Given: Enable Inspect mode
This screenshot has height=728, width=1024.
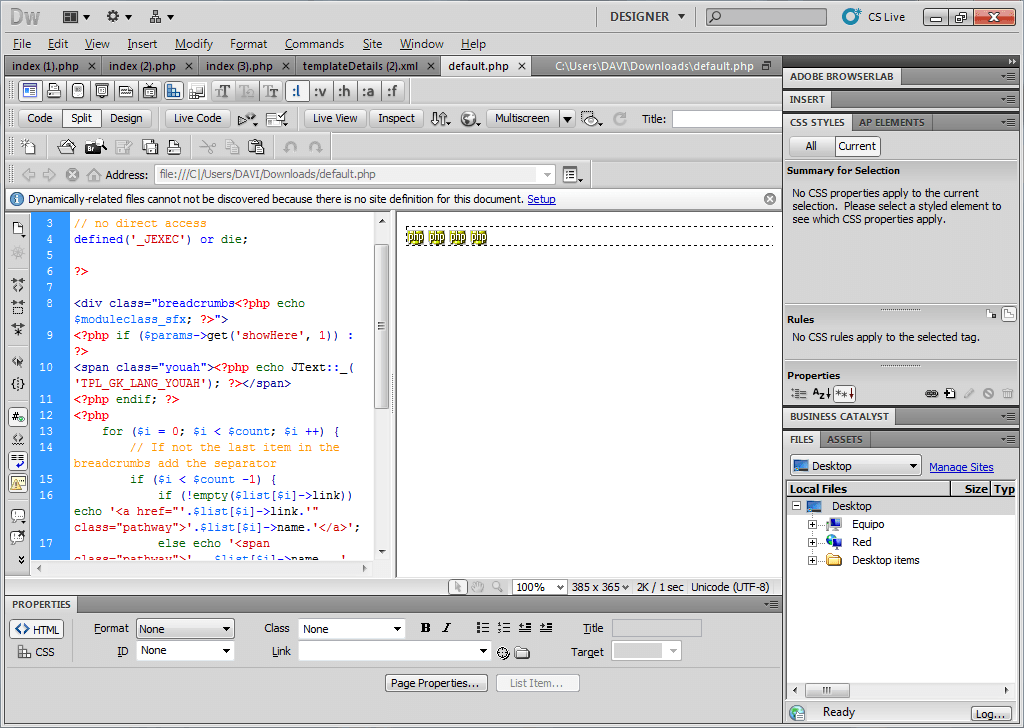Looking at the screenshot, I should click(396, 118).
